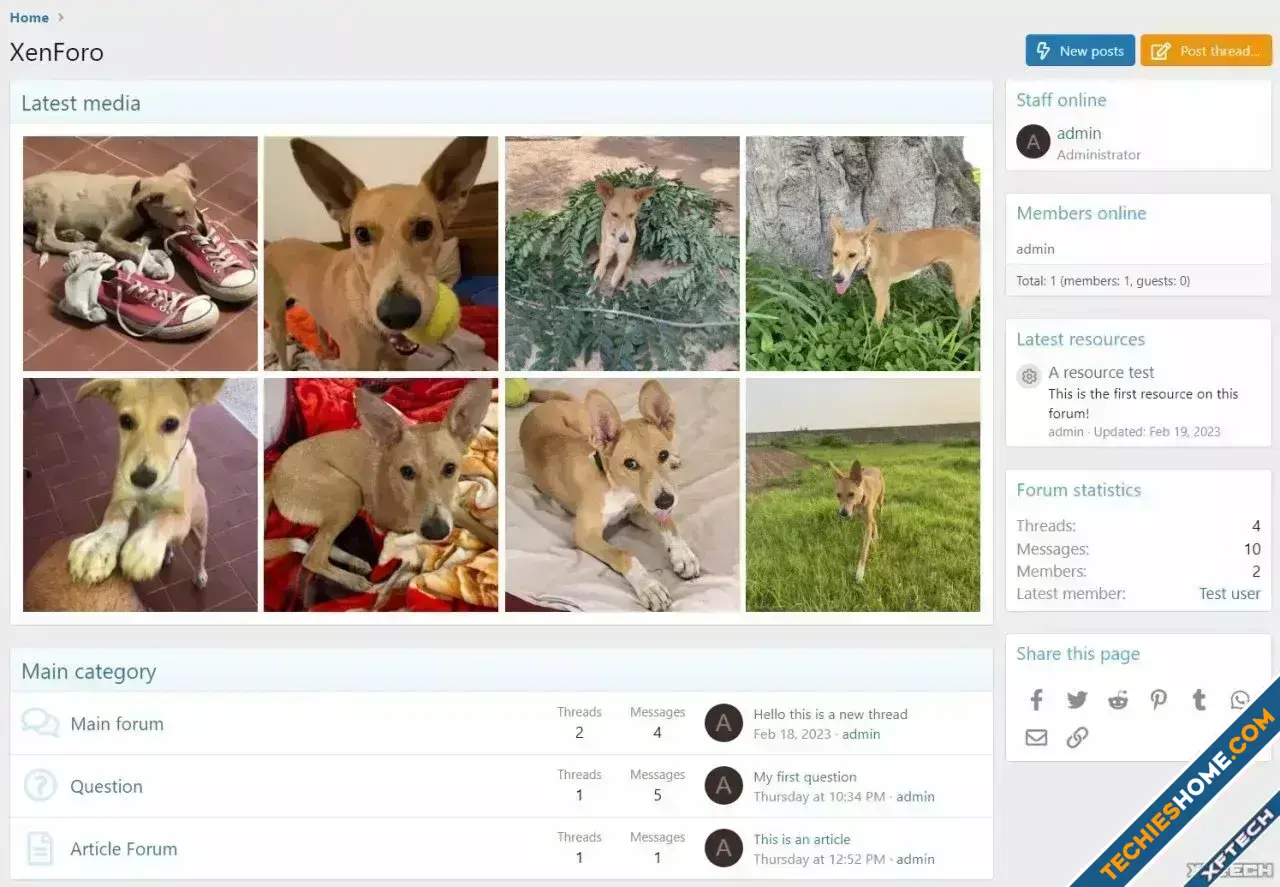This screenshot has width=1280, height=887.
Task: Open thread 'My first question'
Action: pyautogui.click(x=805, y=777)
